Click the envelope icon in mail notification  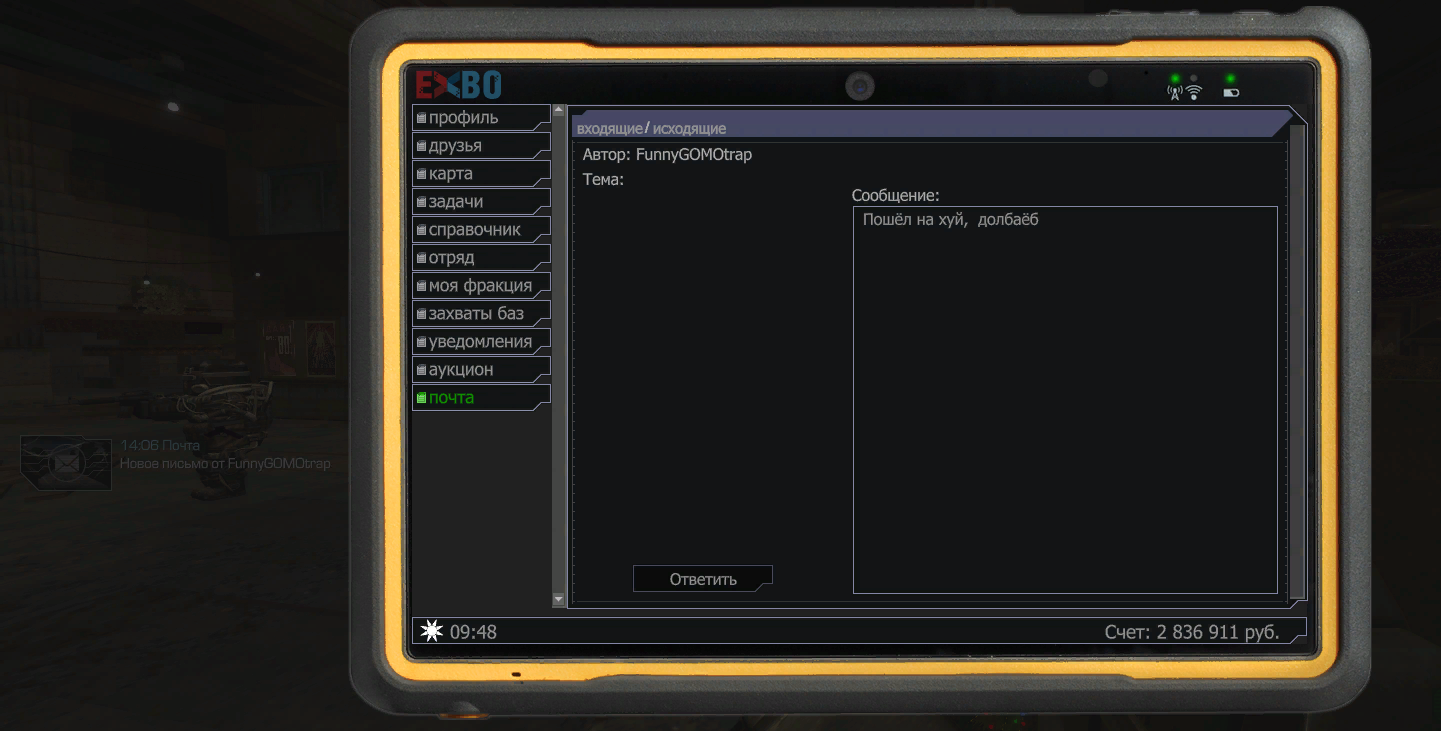(66, 462)
